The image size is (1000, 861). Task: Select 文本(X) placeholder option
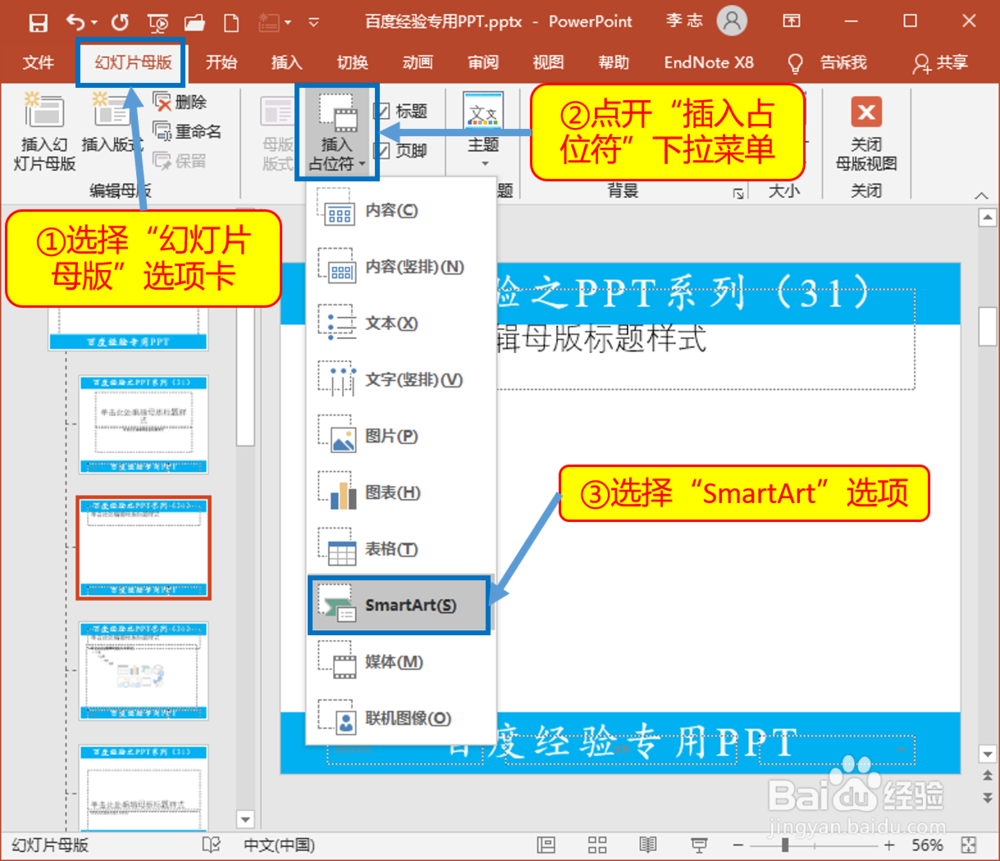click(x=401, y=323)
